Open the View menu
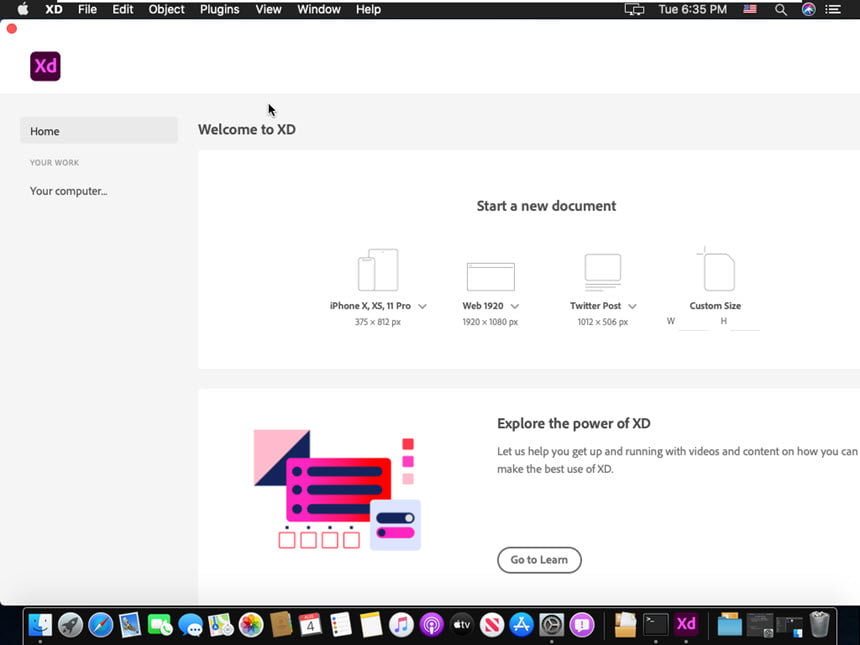This screenshot has width=860, height=645. tap(268, 9)
